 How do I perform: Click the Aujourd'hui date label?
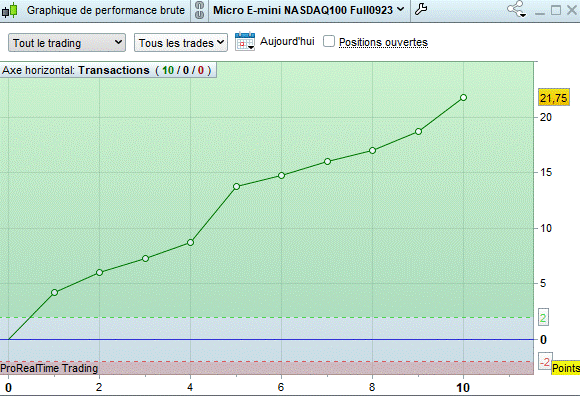coord(287,41)
